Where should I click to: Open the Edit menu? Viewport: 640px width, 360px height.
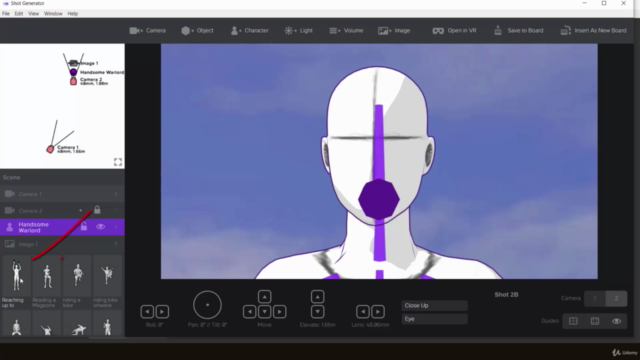(x=19, y=13)
